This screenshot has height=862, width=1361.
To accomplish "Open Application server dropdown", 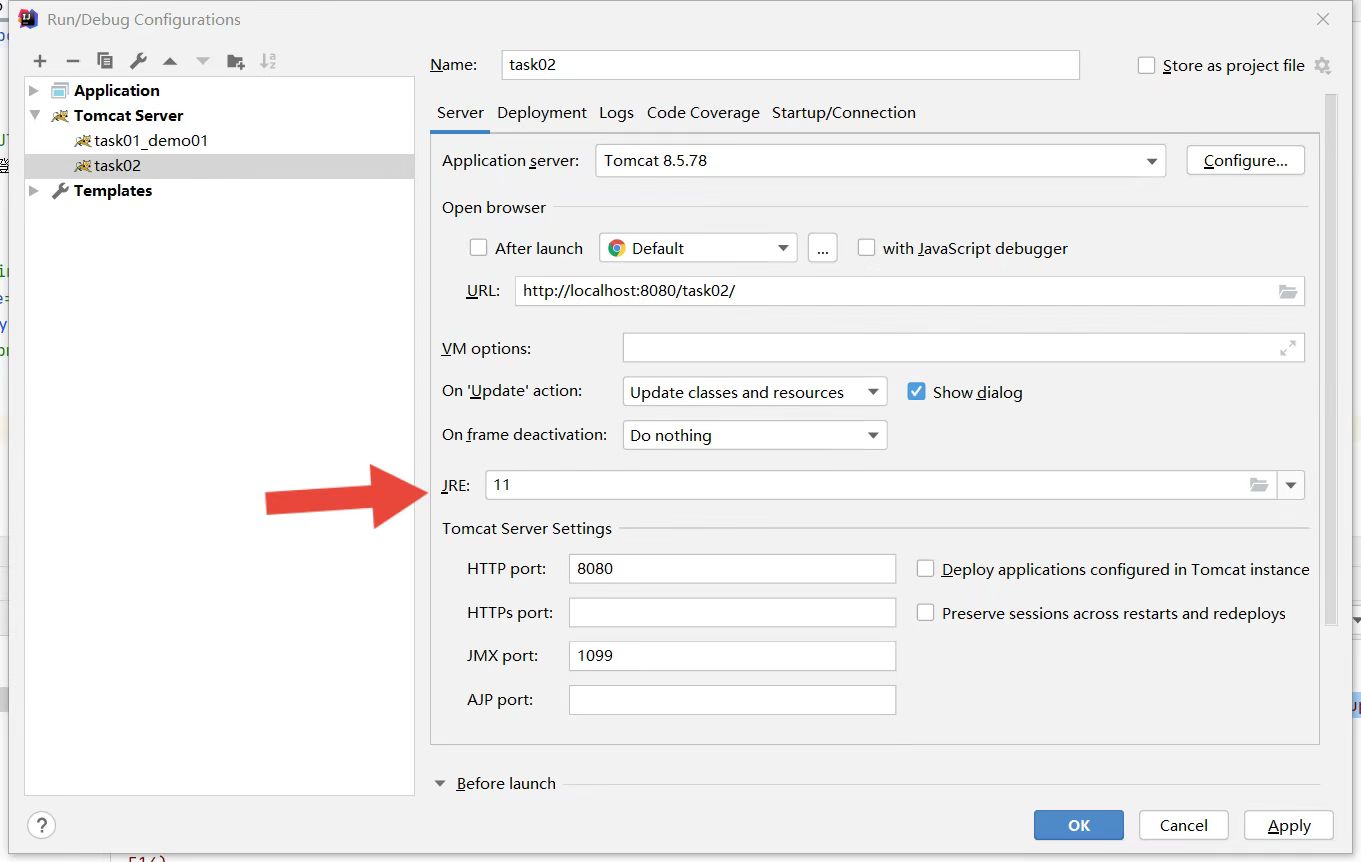I will [880, 160].
